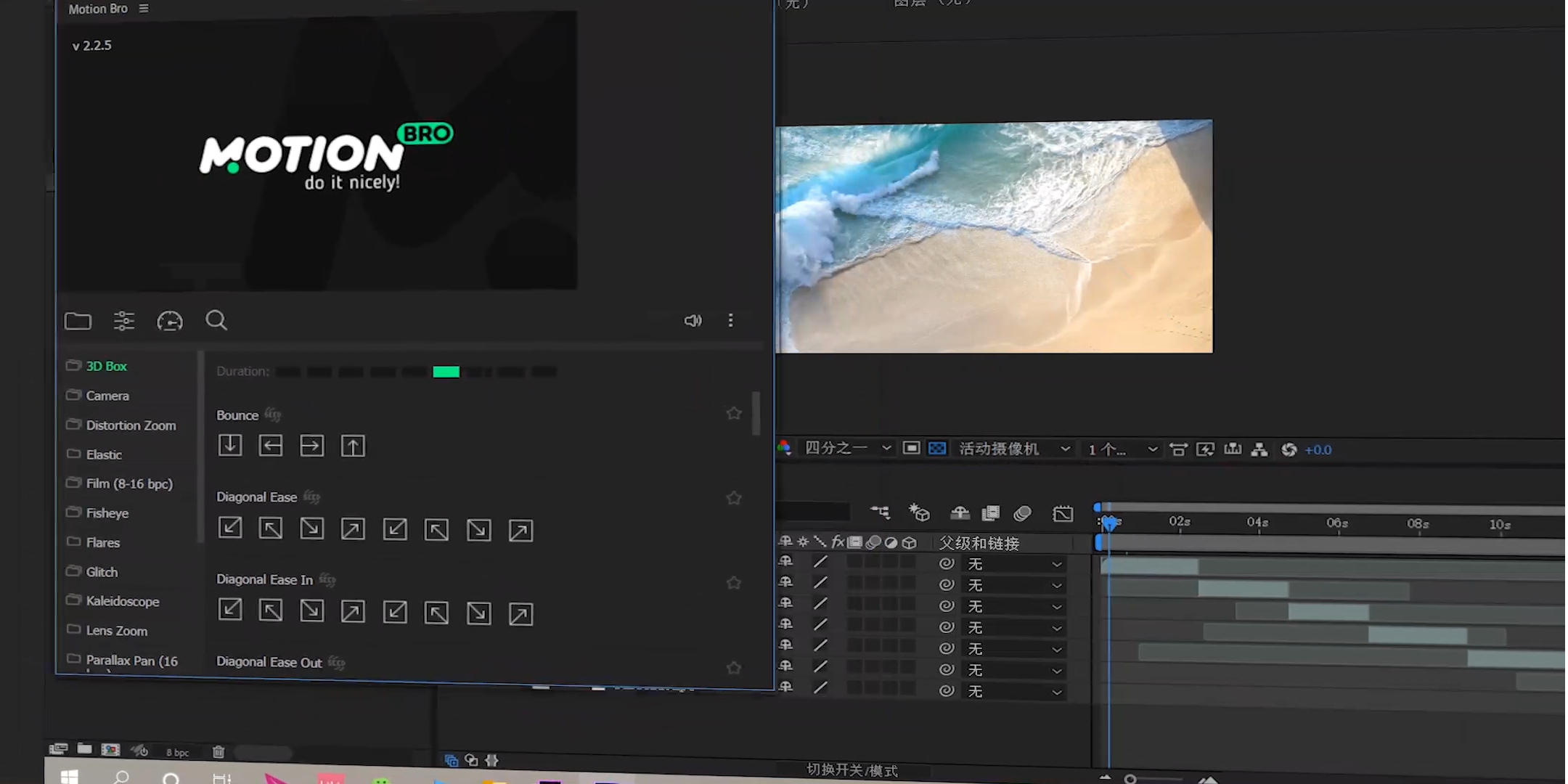Click the +0.0 exposure value
This screenshot has height=784, width=1568.
point(1318,450)
